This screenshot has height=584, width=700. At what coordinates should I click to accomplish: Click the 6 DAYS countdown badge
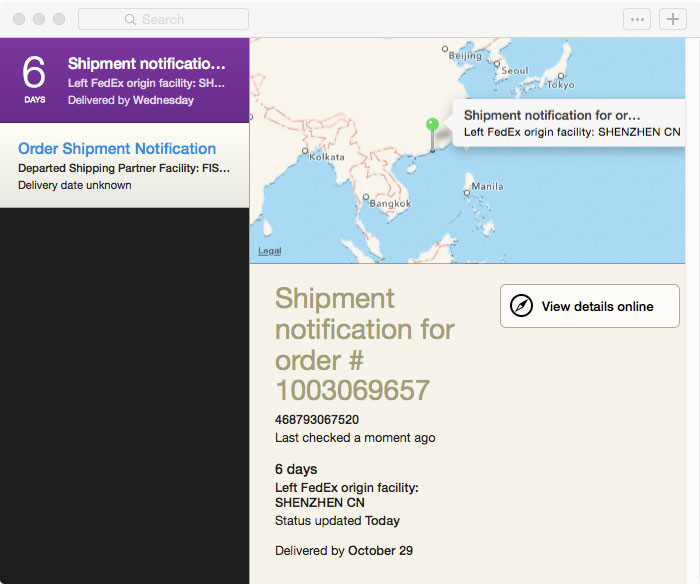(34, 80)
